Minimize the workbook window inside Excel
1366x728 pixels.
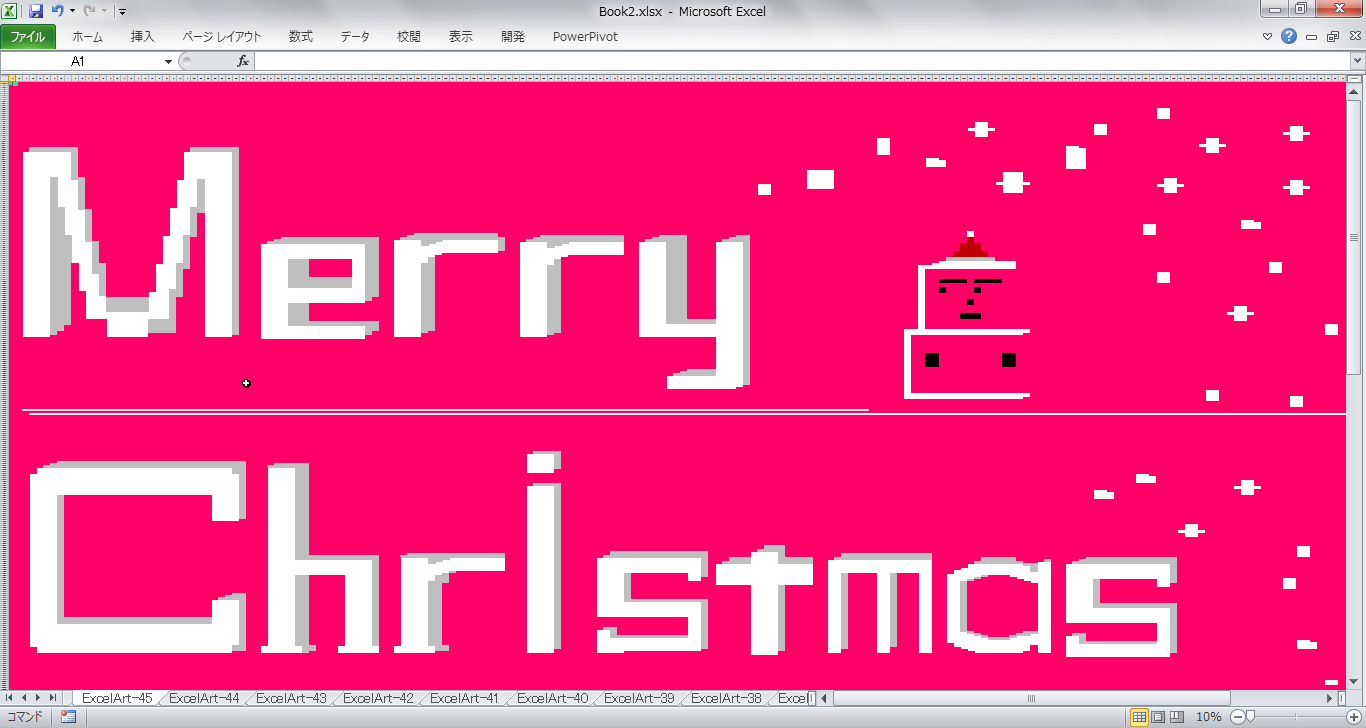click(x=1311, y=37)
